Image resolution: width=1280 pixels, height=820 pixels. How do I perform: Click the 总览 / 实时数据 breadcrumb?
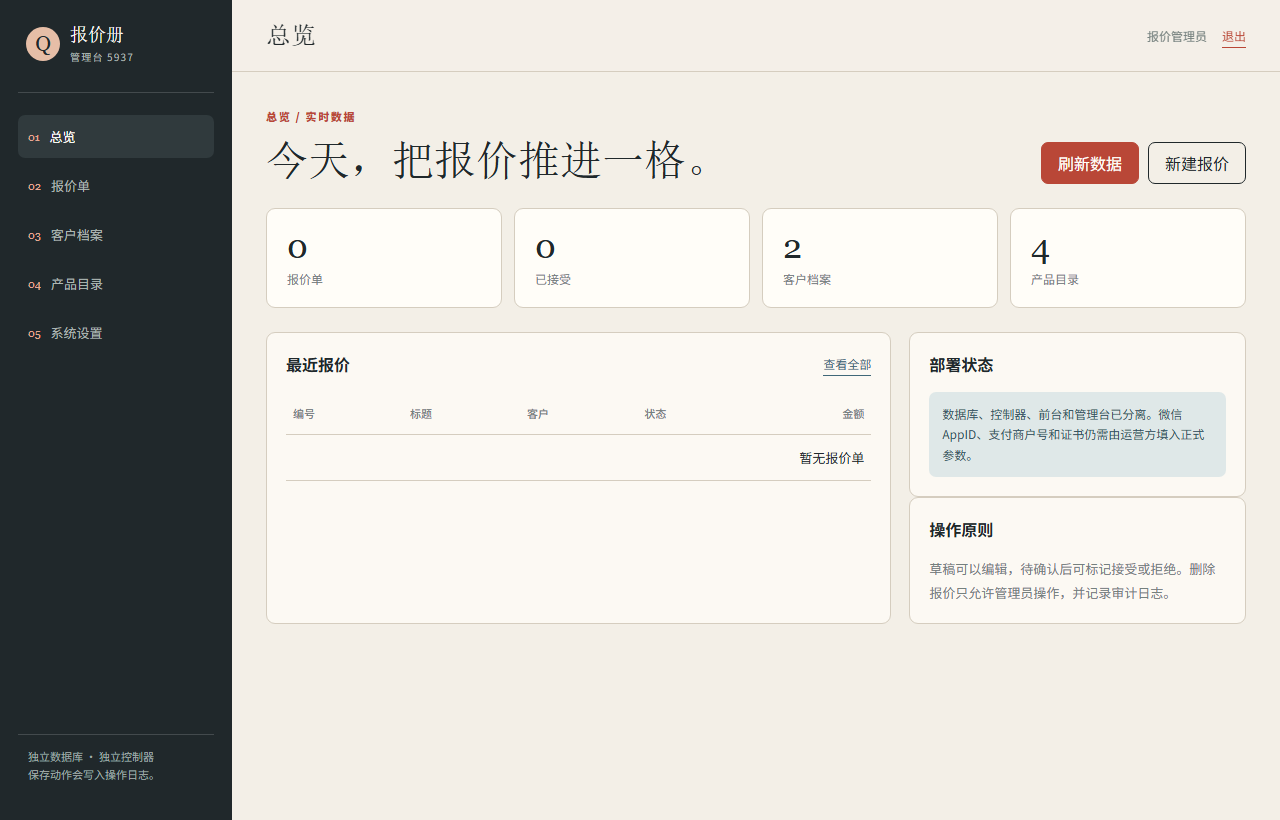pos(310,117)
